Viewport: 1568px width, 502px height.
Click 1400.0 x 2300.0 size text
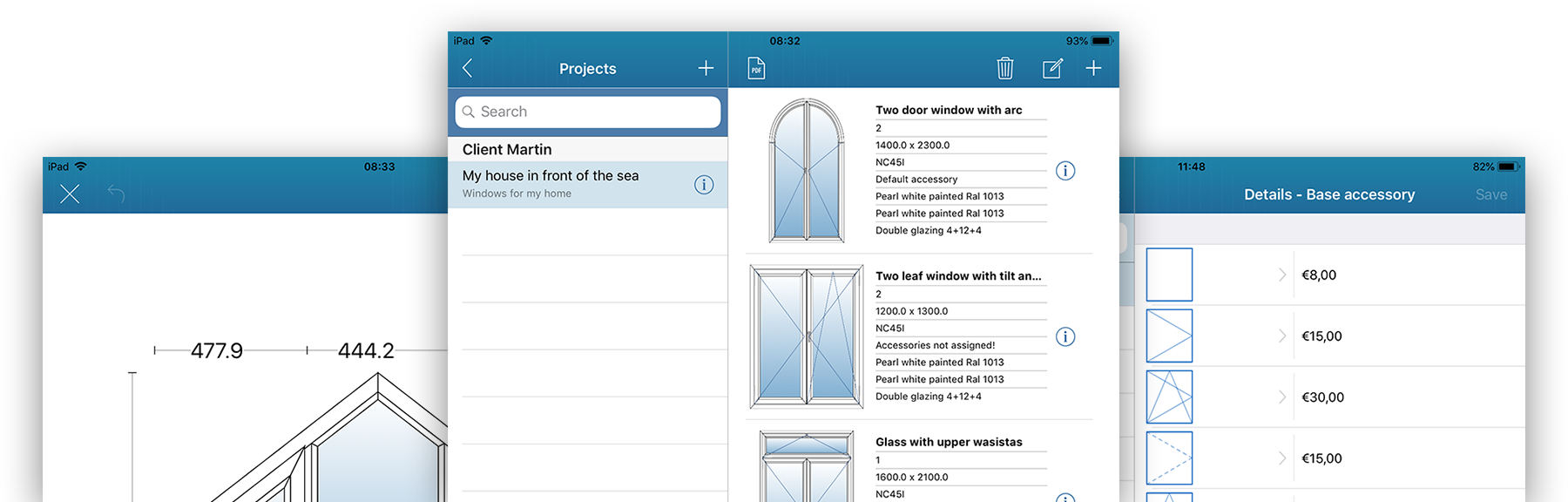point(912,146)
